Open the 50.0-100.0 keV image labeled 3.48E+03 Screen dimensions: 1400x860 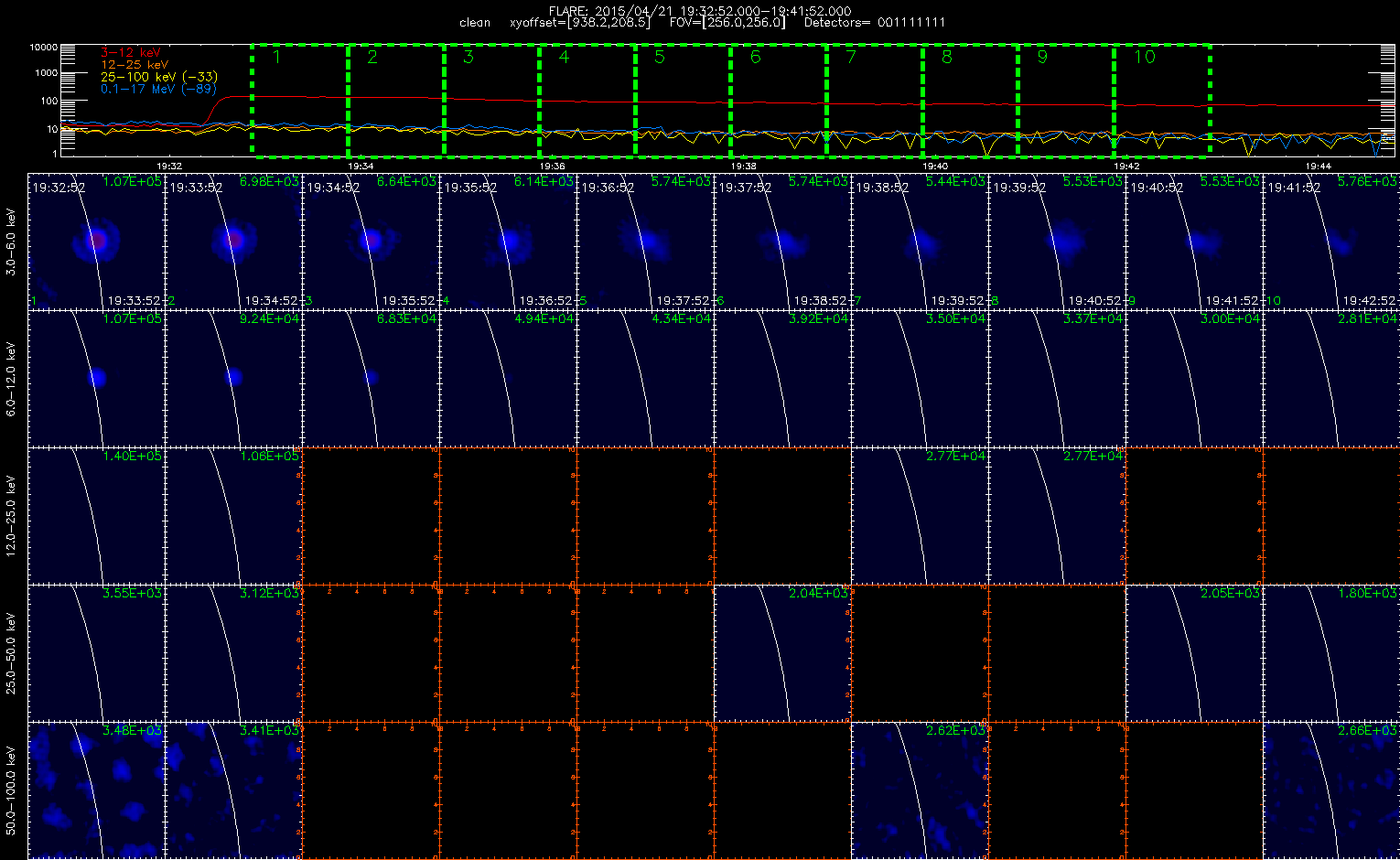pos(96,790)
